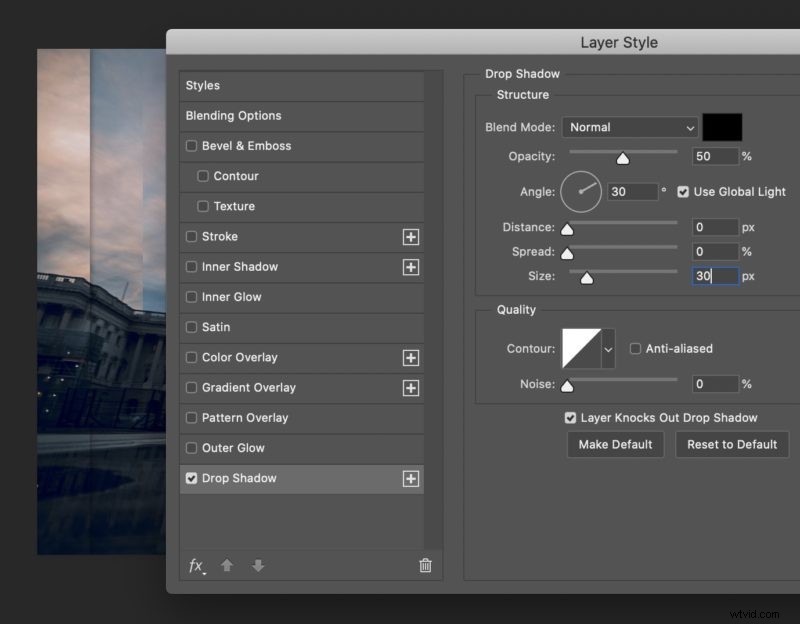Viewport: 800px width, 624px height.
Task: Open the drop shadow color swatch
Action: point(722,127)
